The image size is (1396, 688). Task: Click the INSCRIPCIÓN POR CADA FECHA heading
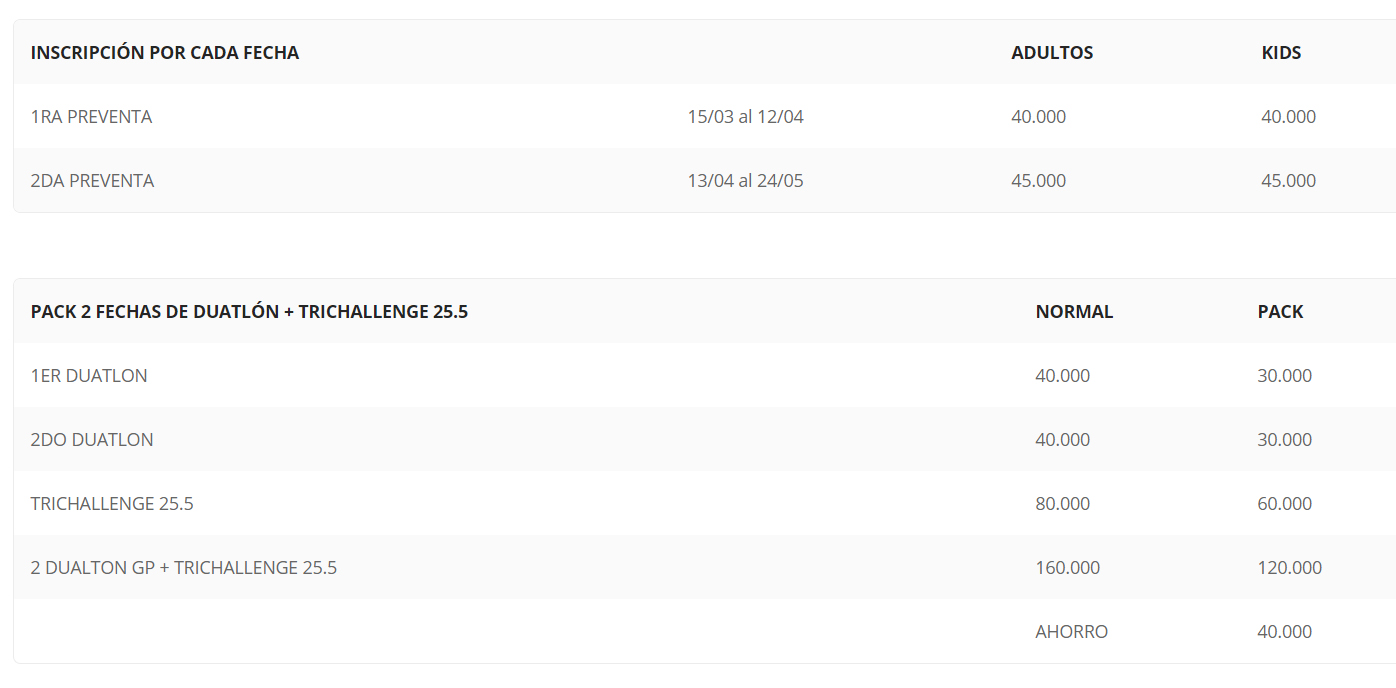point(165,53)
